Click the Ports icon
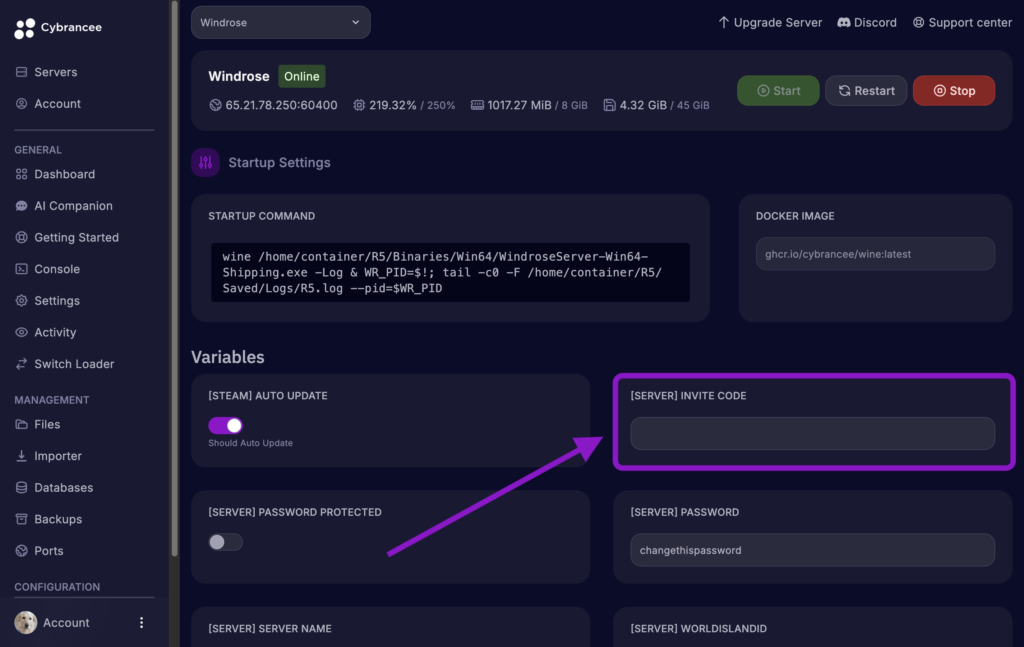Image resolution: width=1024 pixels, height=647 pixels. pos(22,550)
